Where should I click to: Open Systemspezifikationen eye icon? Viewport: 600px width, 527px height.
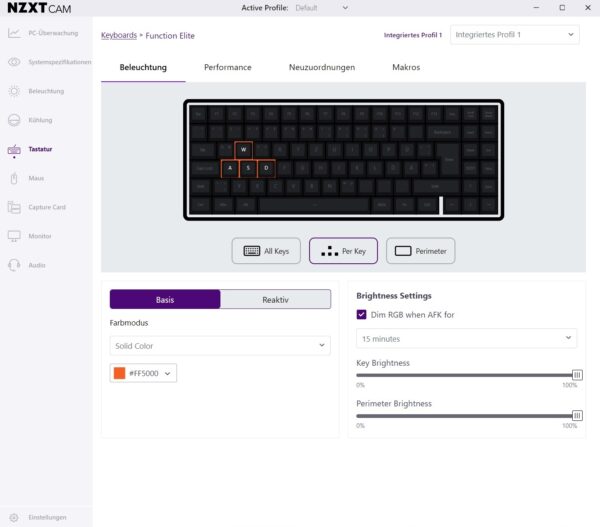[14, 62]
